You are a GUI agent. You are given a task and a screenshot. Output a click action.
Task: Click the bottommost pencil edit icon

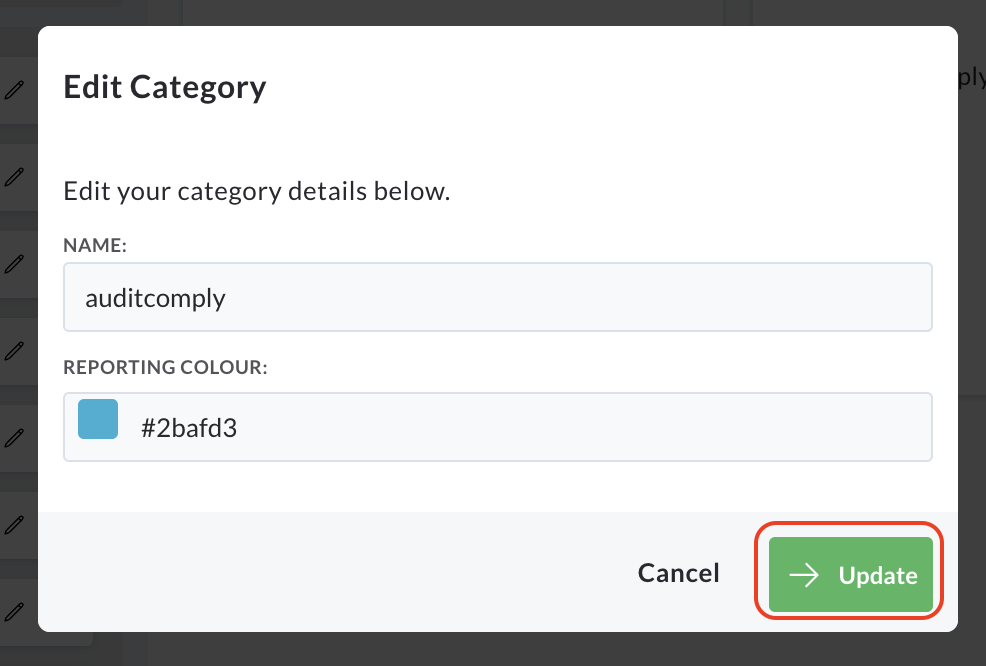(x=14, y=611)
